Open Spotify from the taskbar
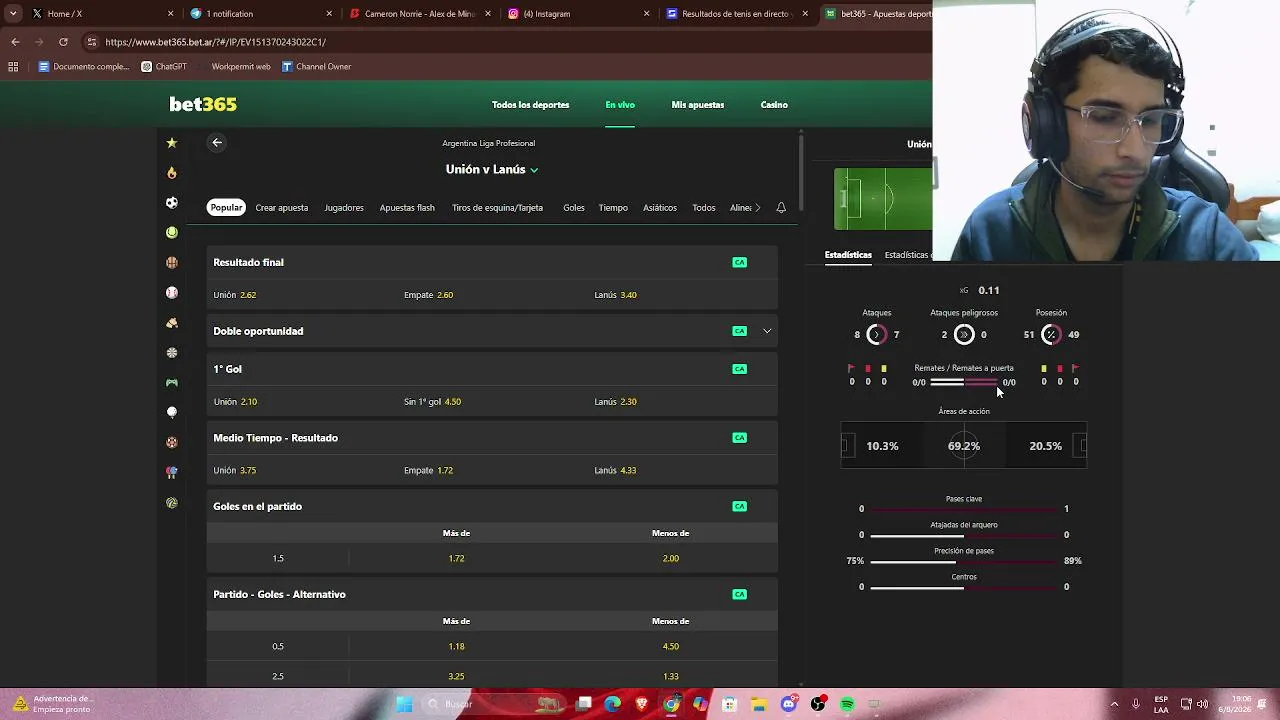 tap(847, 704)
